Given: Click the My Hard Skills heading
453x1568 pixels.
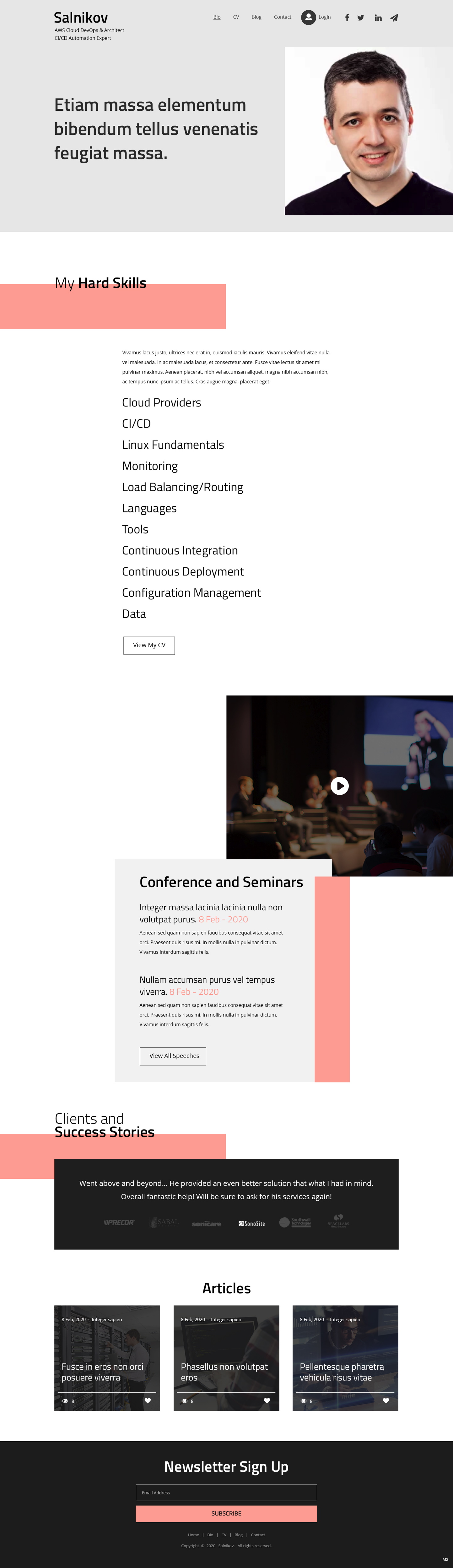Looking at the screenshot, I should click(100, 283).
